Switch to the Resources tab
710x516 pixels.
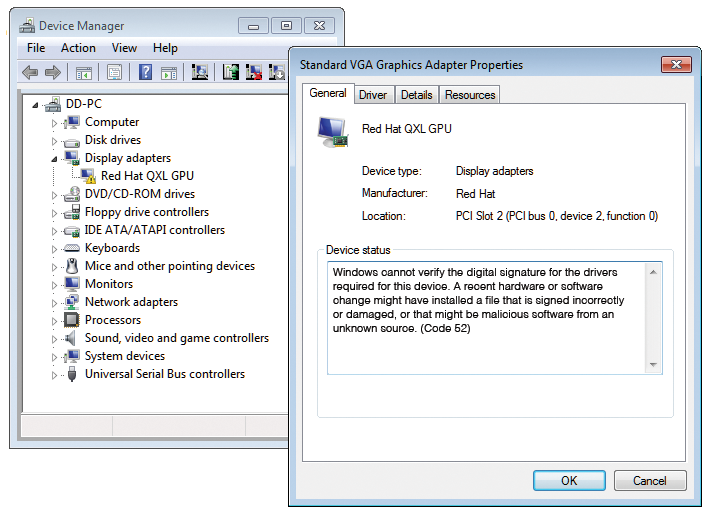point(470,95)
